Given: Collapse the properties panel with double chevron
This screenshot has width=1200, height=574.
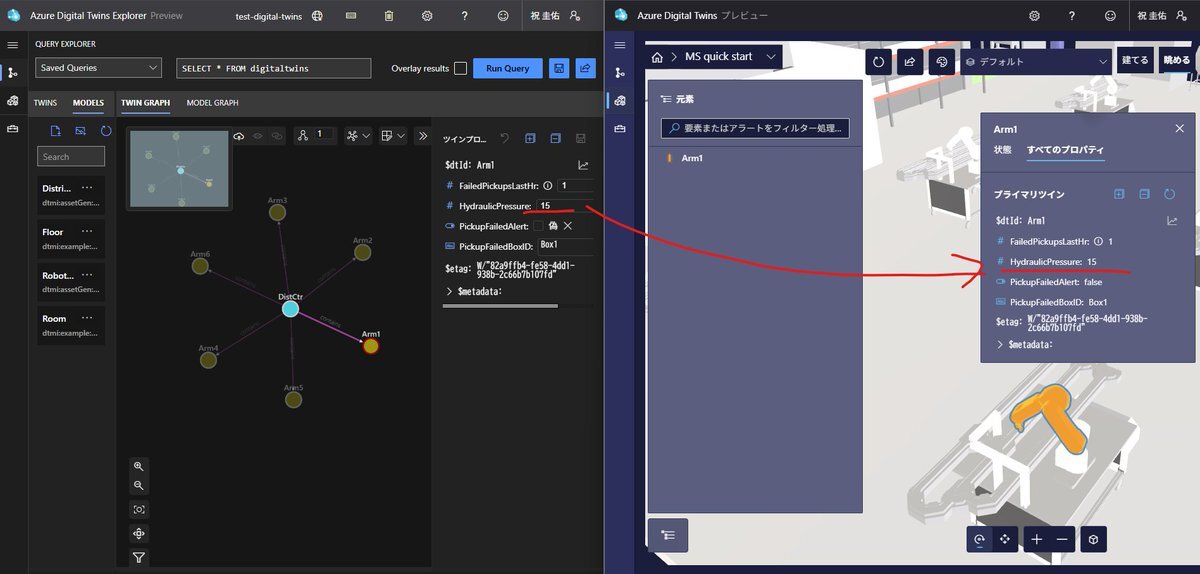Looking at the screenshot, I should (422, 136).
